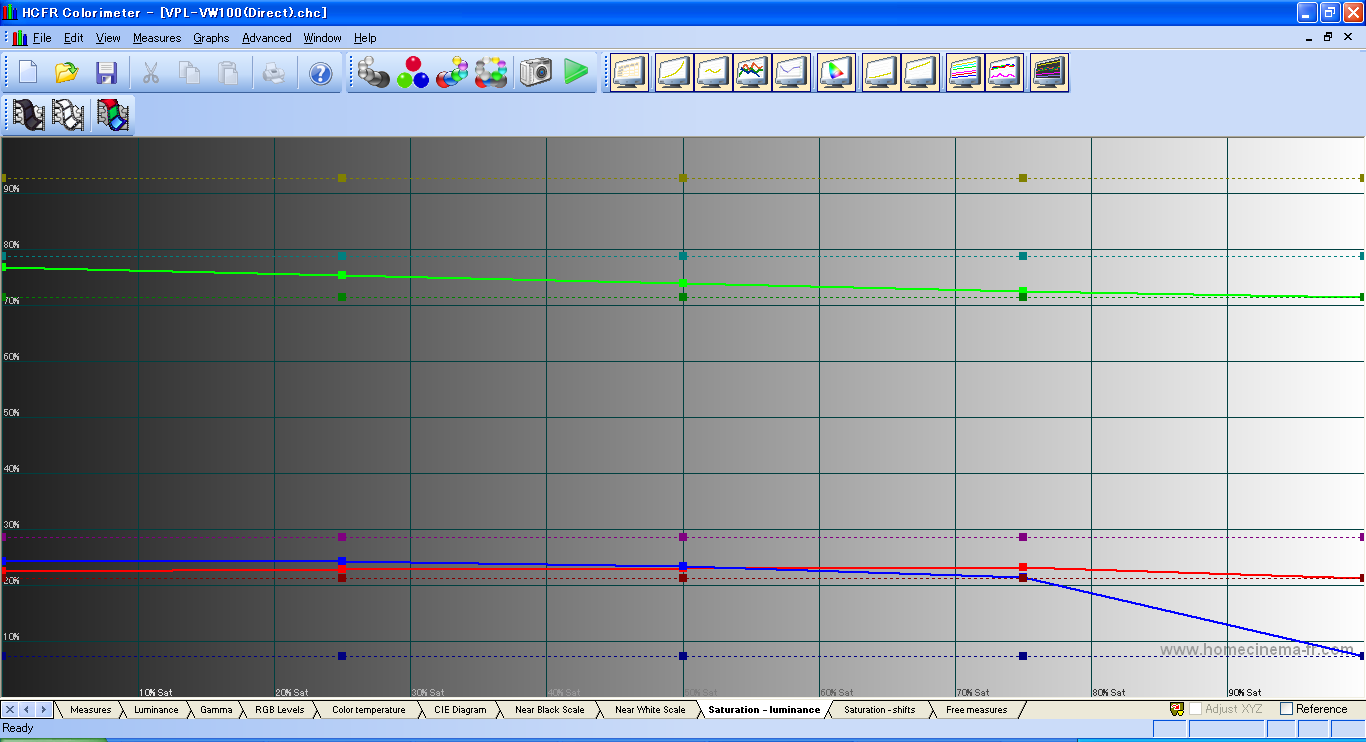Switch to the Saturation - shifts tab
The image size is (1366, 742).
(x=879, y=710)
